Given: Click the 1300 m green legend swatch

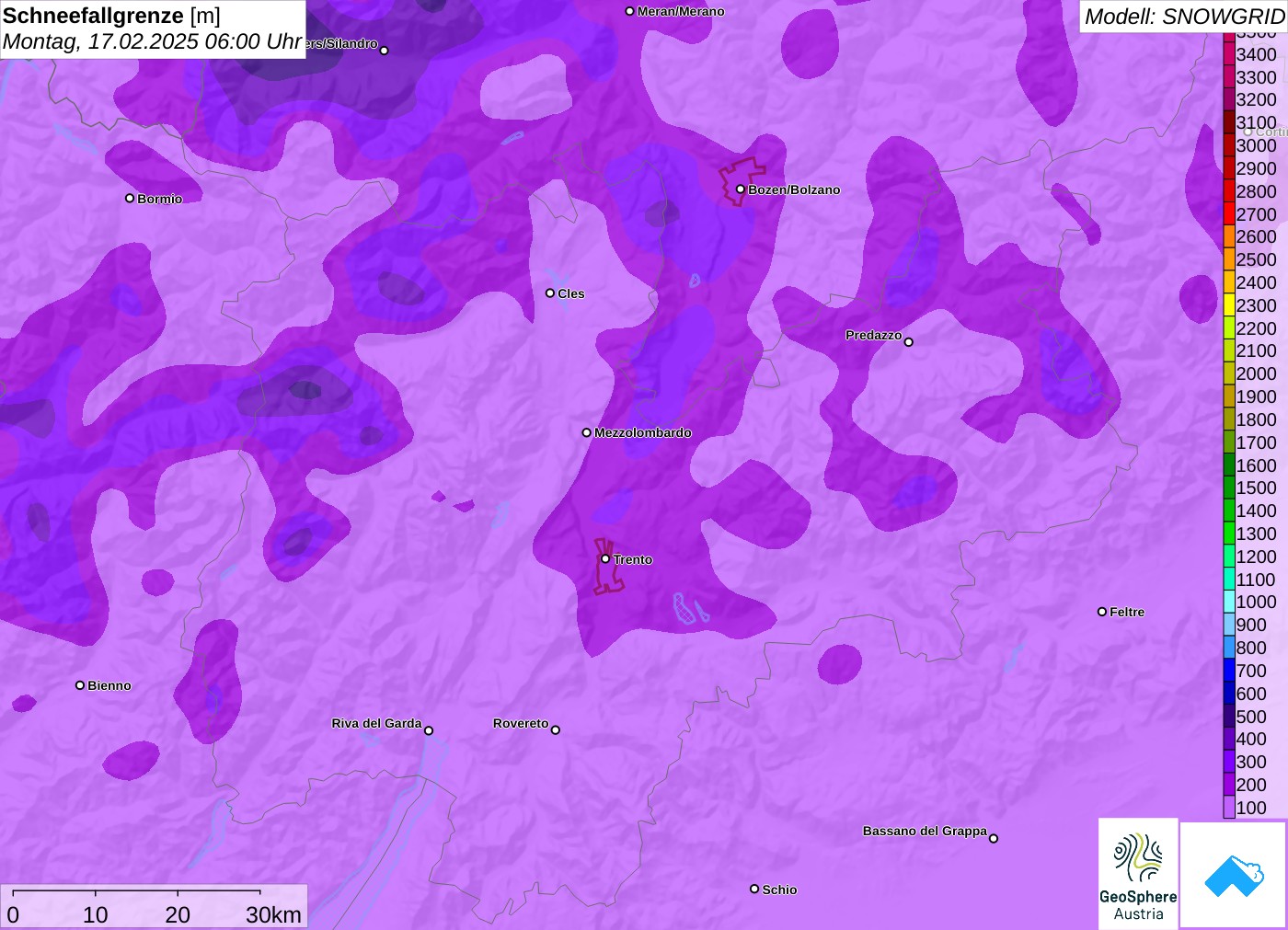Looking at the screenshot, I should pos(1229,534).
